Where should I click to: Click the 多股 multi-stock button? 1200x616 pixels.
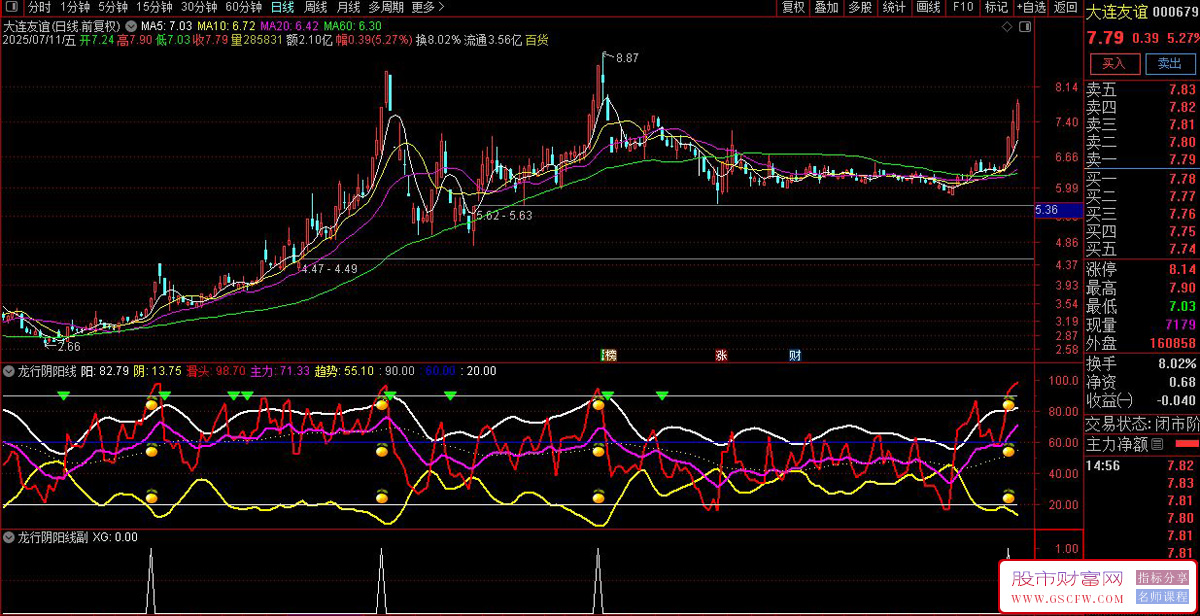pyautogui.click(x=860, y=7)
